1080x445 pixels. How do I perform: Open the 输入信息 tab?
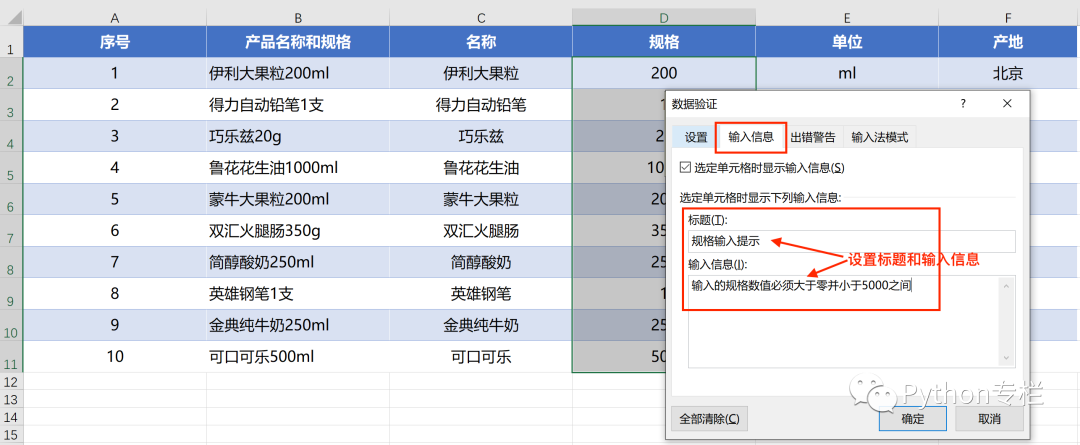[751, 137]
